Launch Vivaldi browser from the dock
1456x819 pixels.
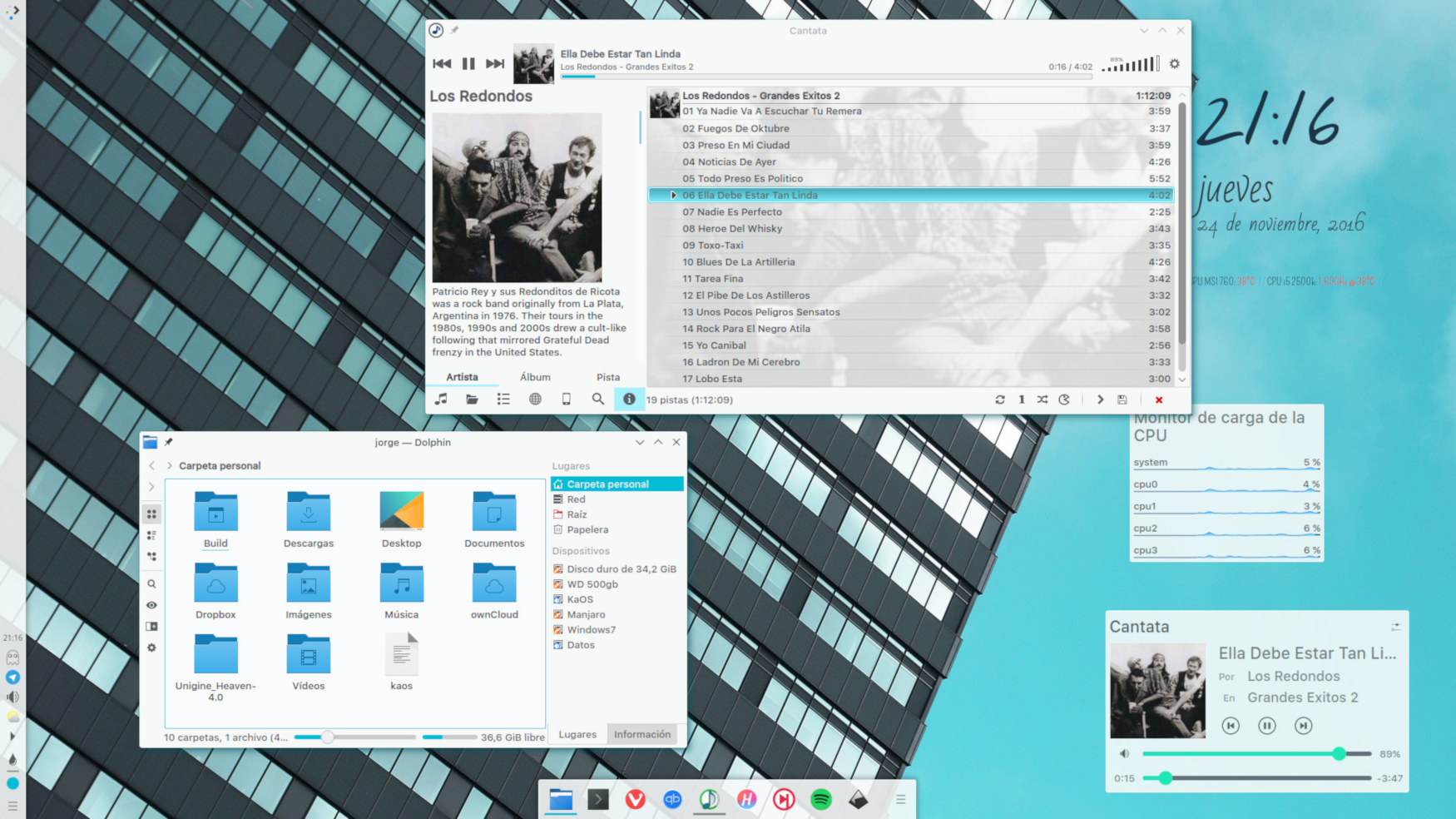click(635, 799)
